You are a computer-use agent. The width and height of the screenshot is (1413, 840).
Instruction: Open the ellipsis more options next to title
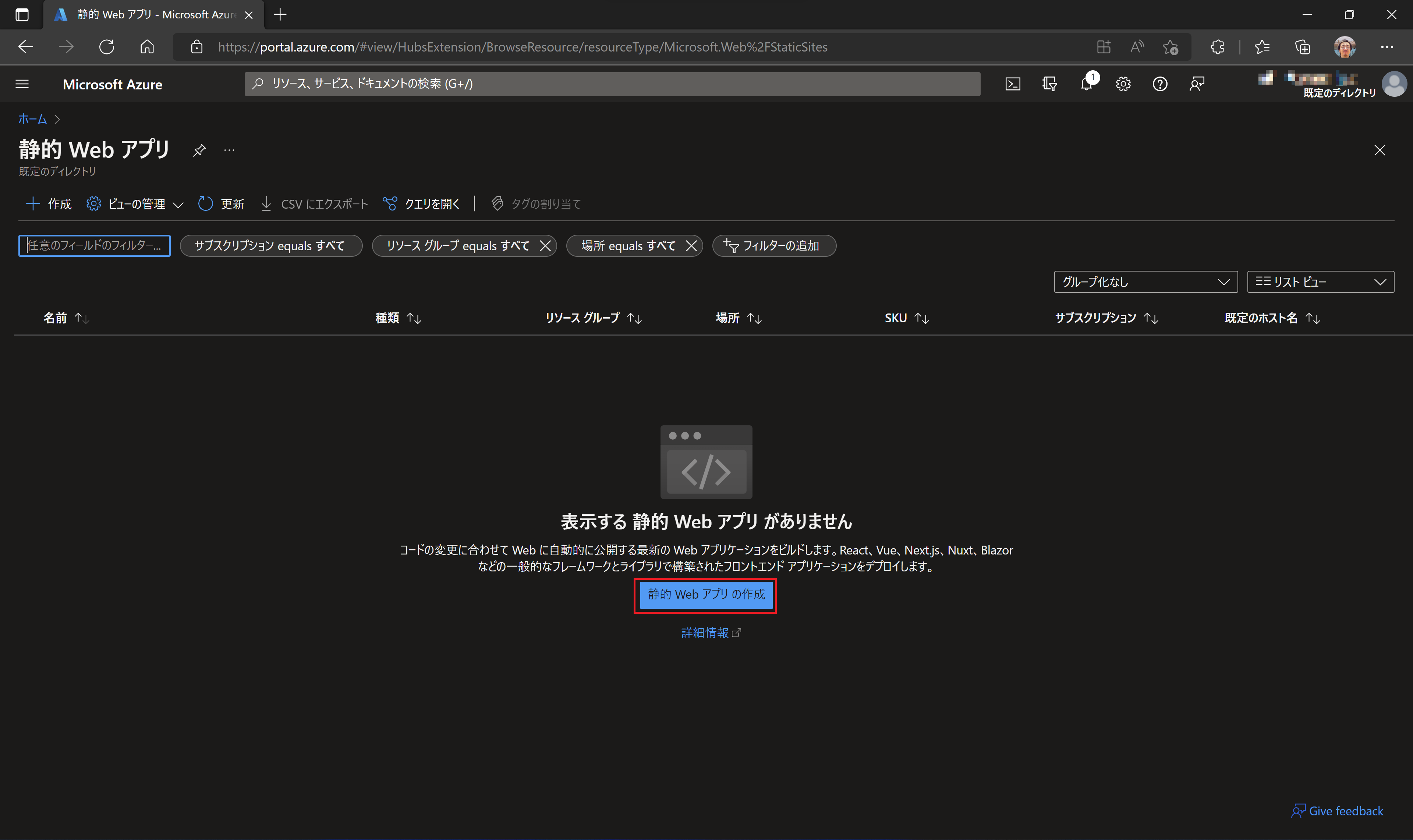coord(229,150)
